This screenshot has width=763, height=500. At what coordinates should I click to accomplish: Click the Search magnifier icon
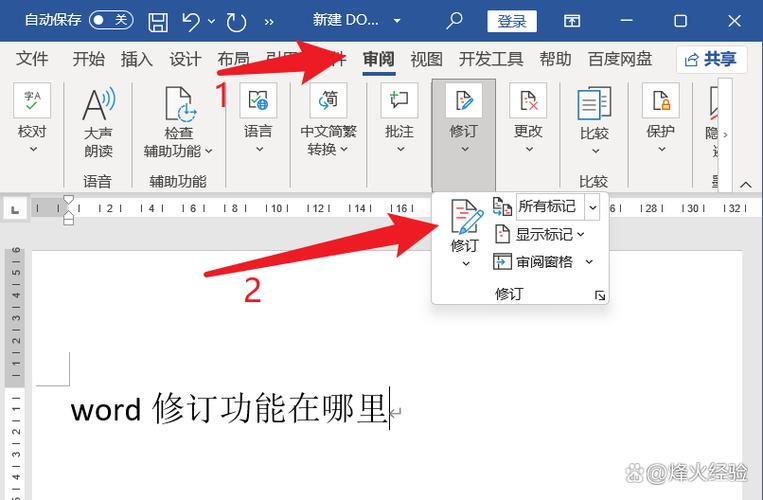[454, 20]
